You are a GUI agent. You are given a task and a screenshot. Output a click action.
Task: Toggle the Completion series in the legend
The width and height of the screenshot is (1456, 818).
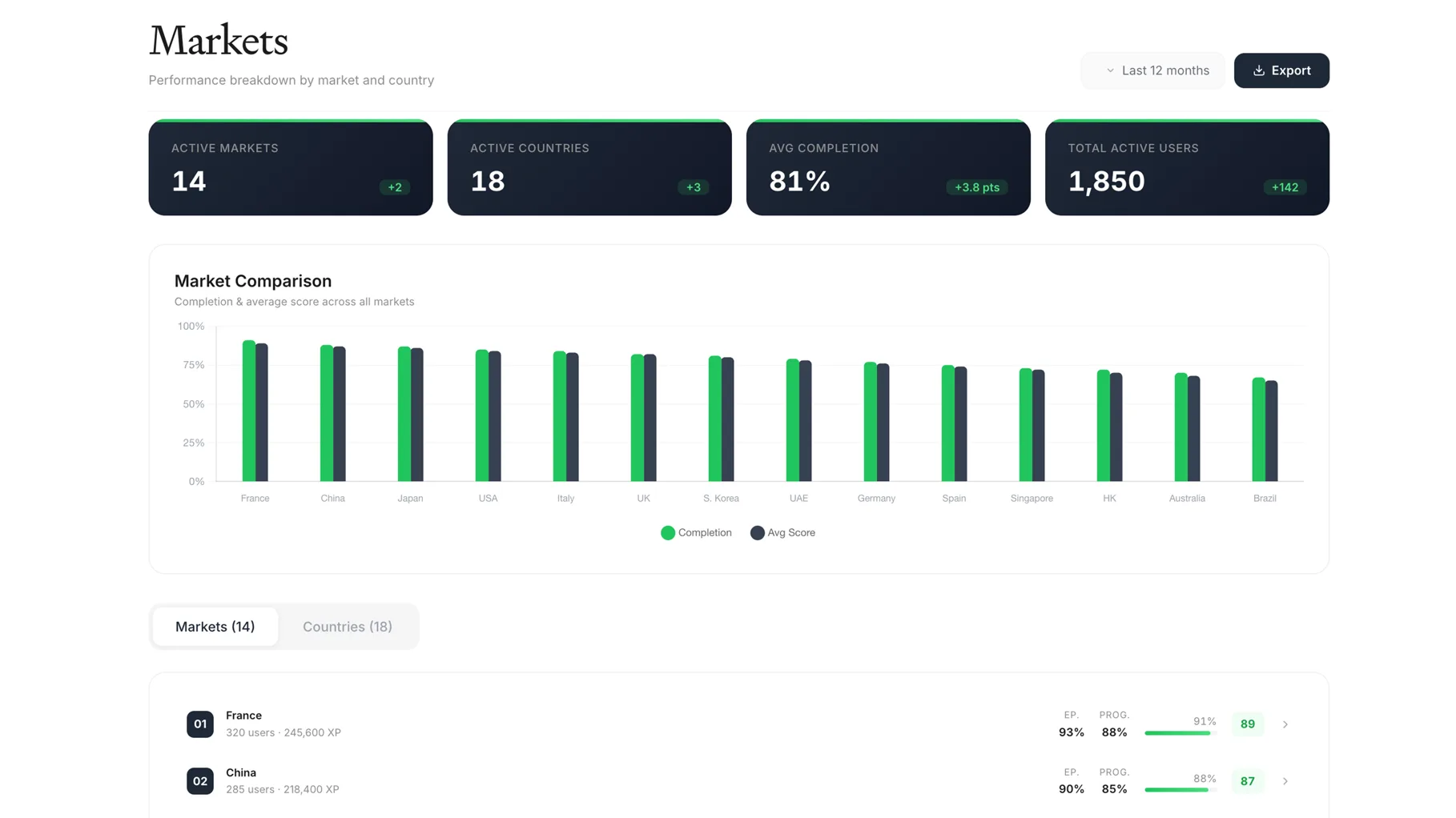(696, 532)
